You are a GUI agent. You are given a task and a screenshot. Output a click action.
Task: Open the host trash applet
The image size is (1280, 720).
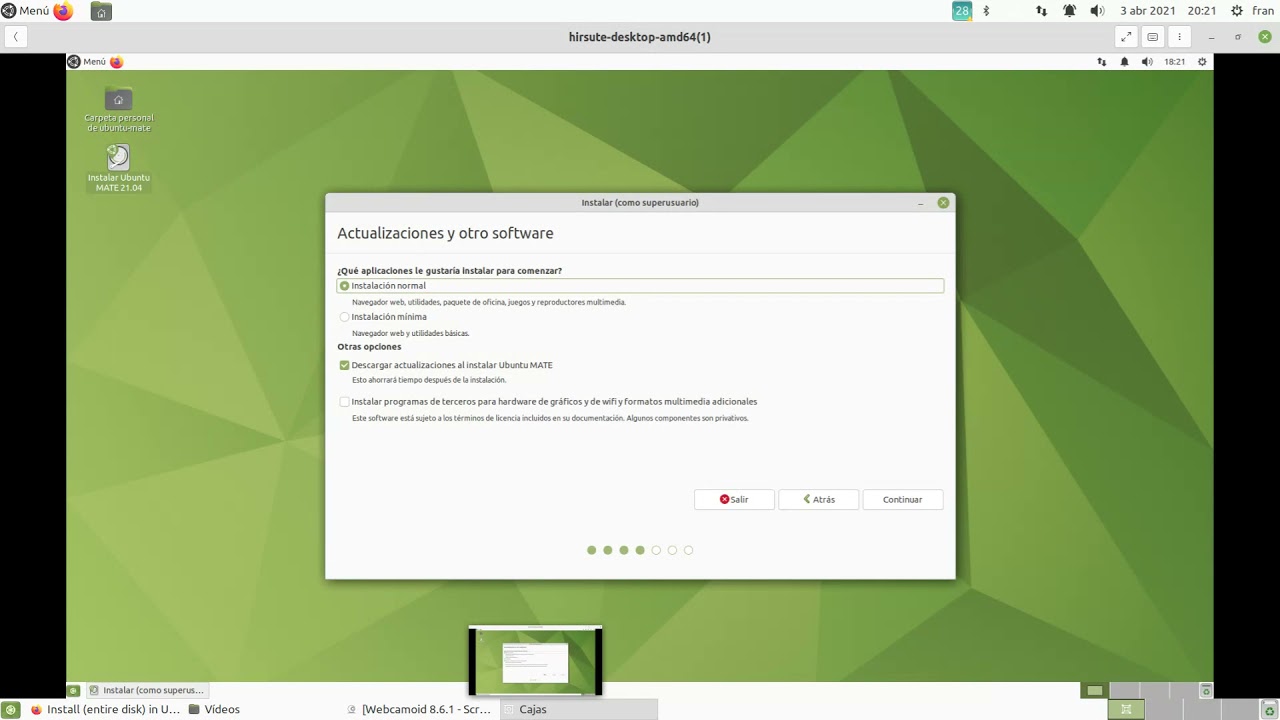coord(1267,709)
